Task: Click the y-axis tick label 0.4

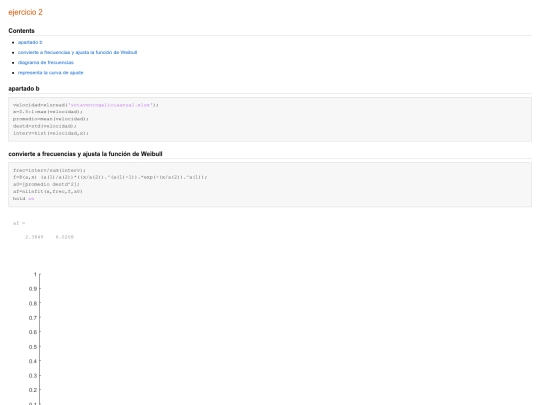Action: (33, 361)
